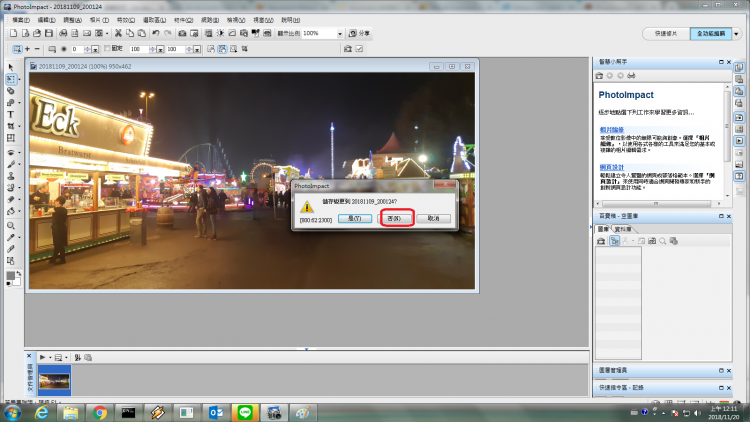Click No (N) button in save dialog
Viewport: 750px width, 422px height.
394,218
